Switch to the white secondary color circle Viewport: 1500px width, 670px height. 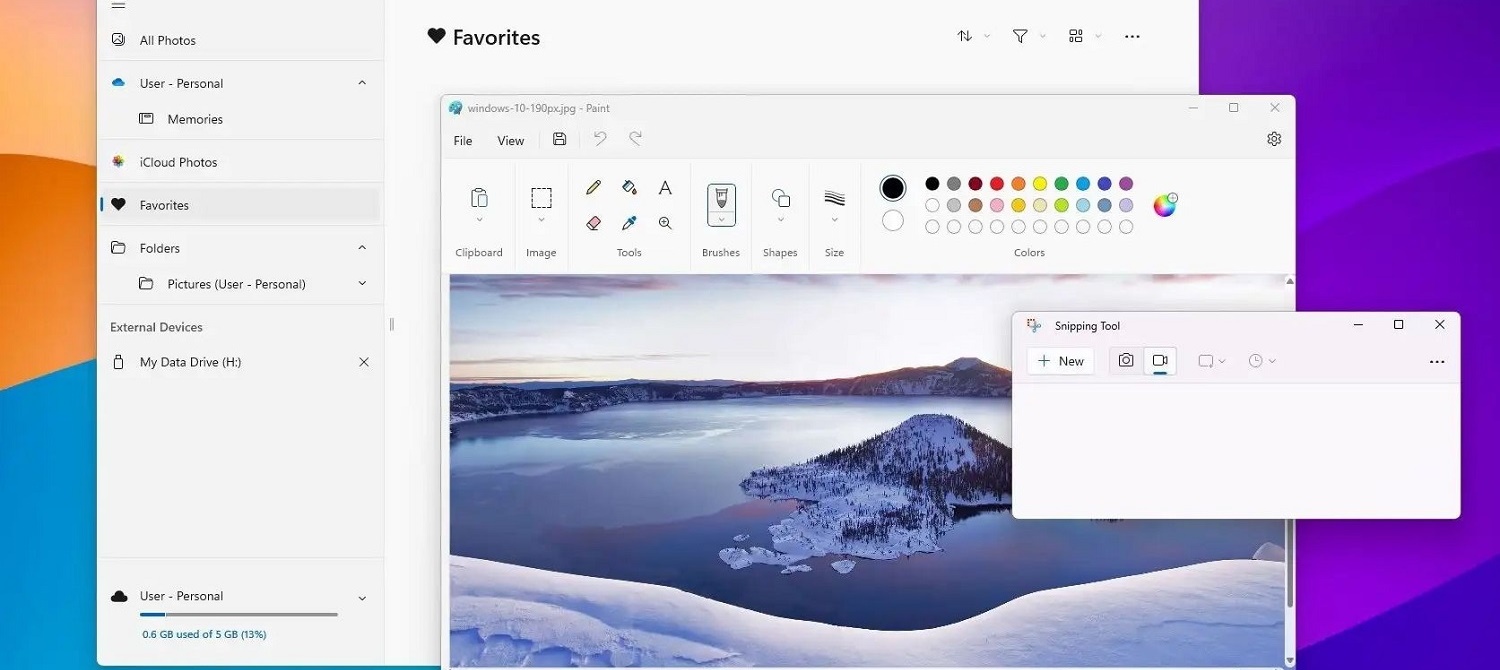[892, 220]
